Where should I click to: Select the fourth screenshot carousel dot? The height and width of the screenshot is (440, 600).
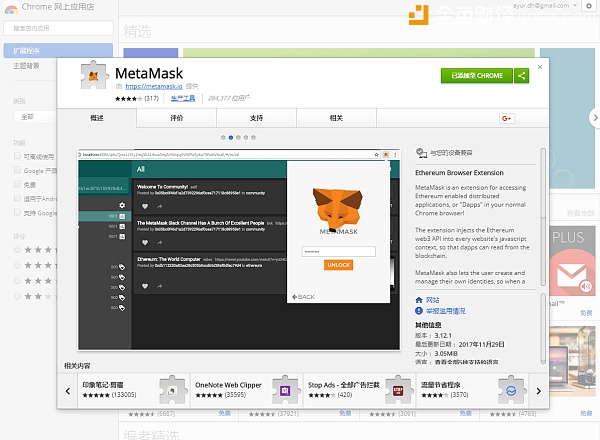pyautogui.click(x=246, y=137)
